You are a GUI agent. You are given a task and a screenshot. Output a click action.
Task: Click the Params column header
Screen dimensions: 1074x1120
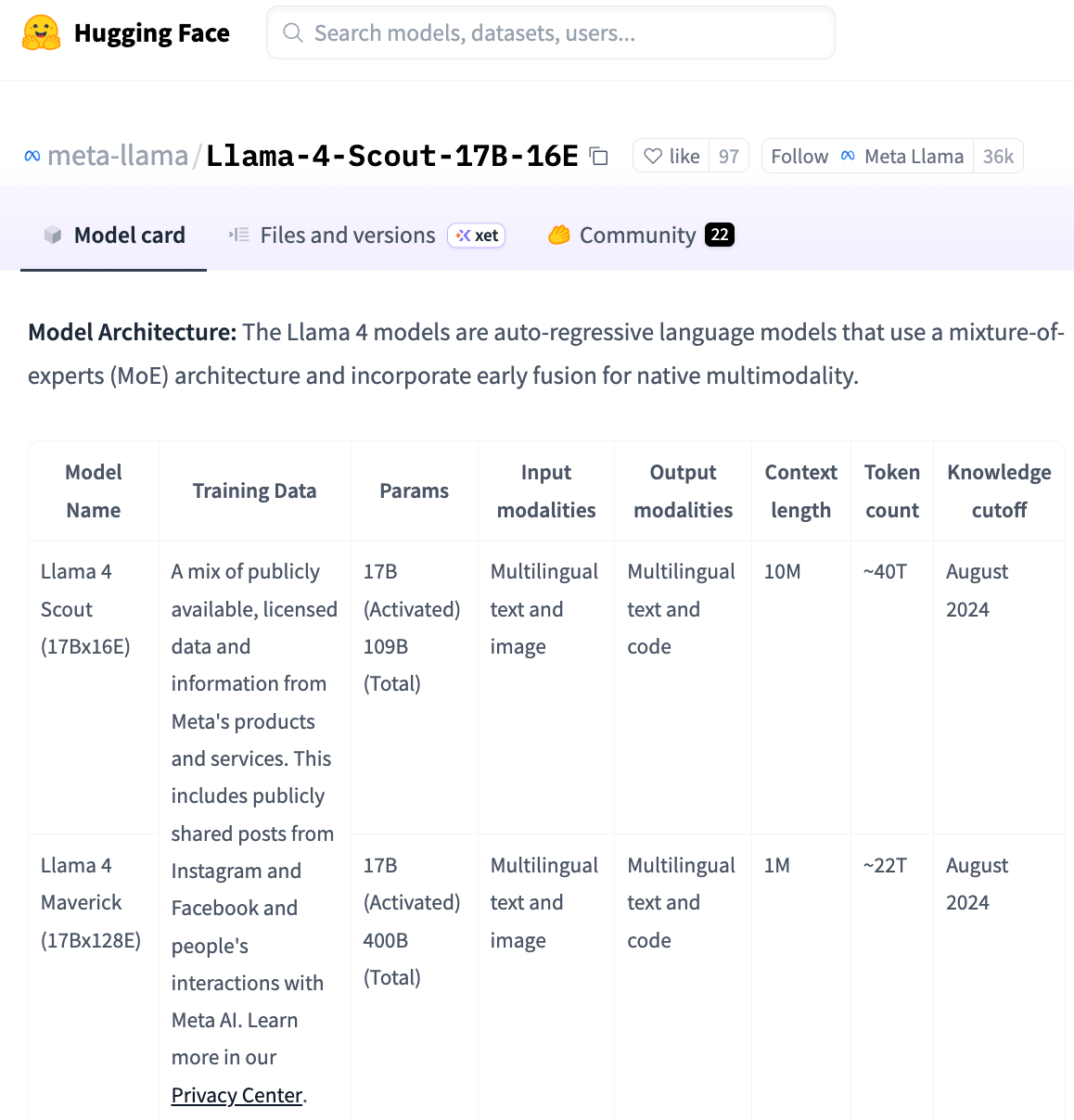[415, 491]
